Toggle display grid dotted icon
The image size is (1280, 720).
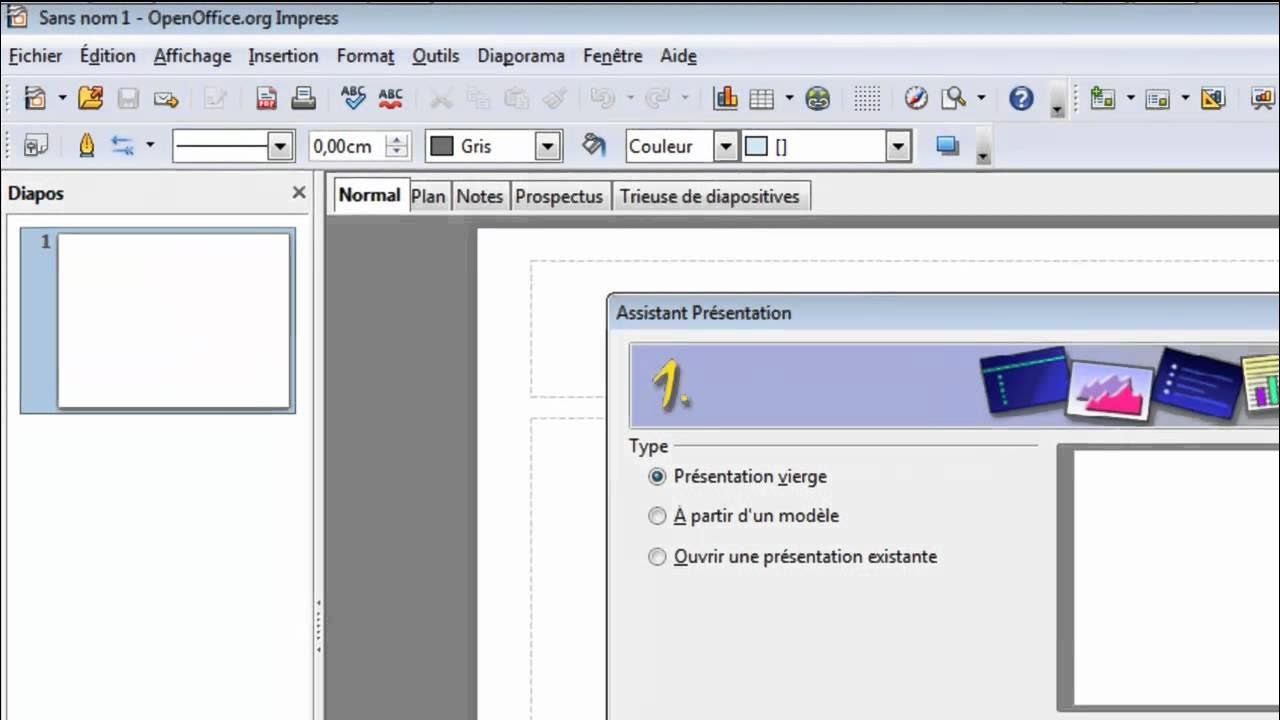click(x=867, y=98)
